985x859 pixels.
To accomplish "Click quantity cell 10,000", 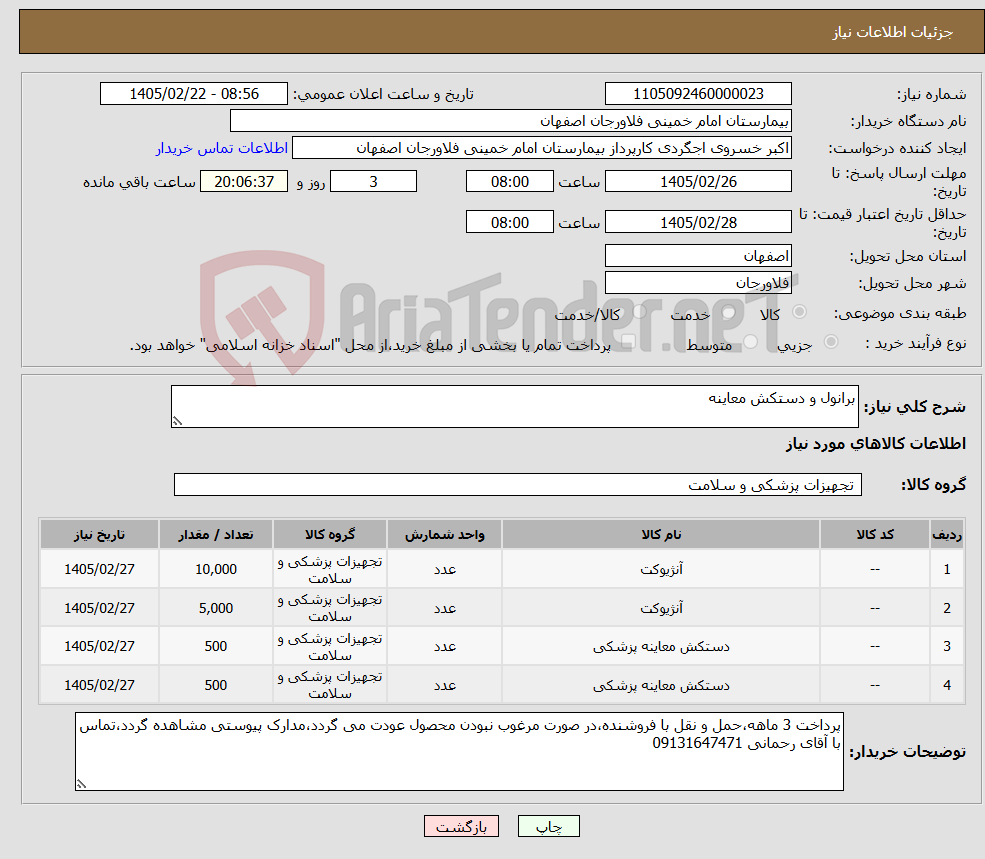I will tap(215, 569).
